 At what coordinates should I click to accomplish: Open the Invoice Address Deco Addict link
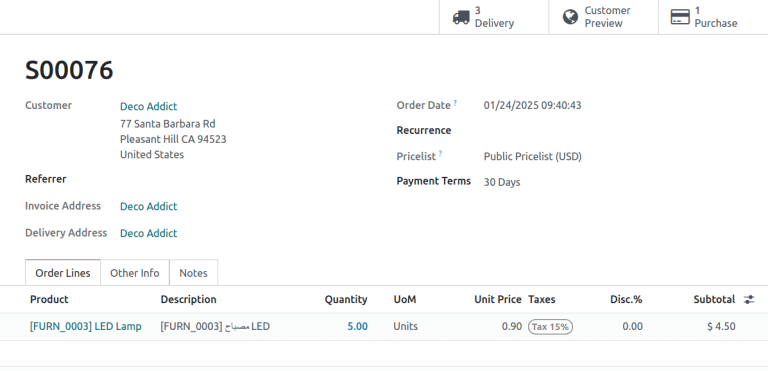point(148,206)
